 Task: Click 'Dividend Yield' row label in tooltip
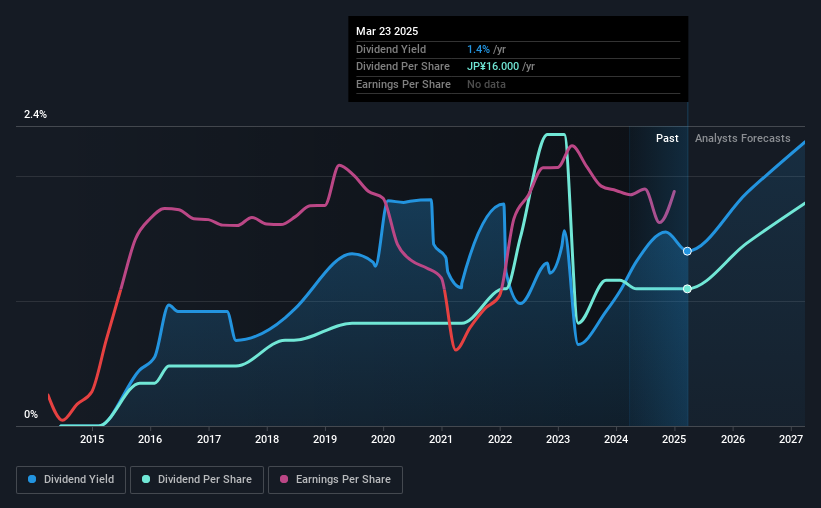coord(391,49)
